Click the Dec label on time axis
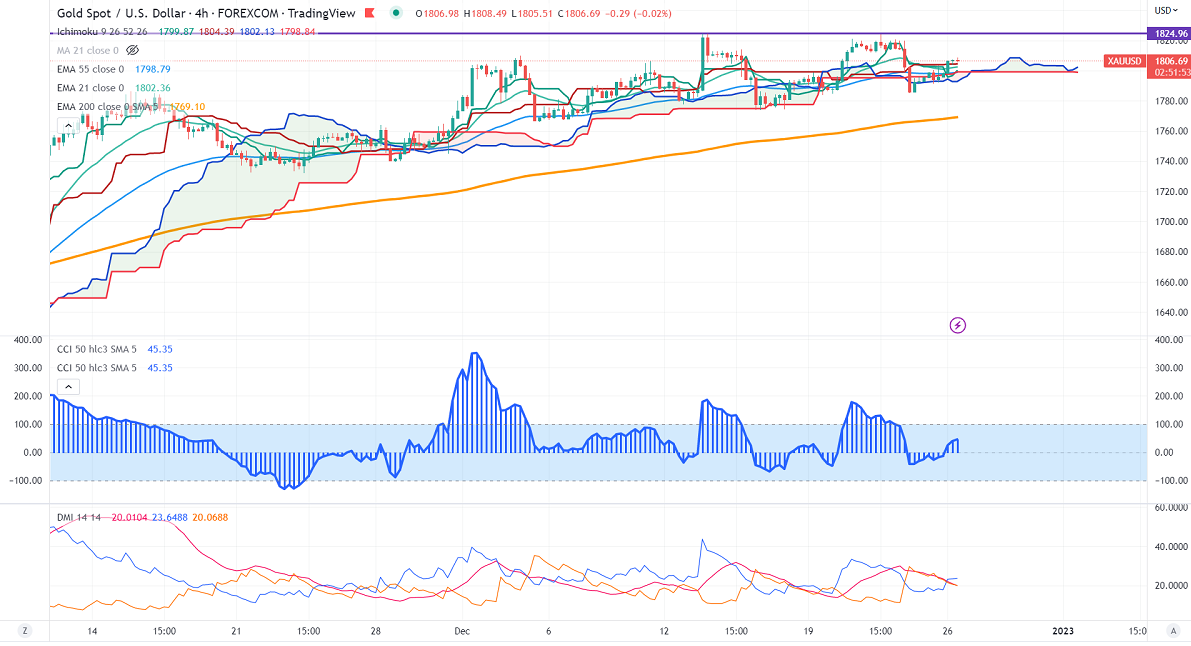The image size is (1191, 646). point(462,632)
